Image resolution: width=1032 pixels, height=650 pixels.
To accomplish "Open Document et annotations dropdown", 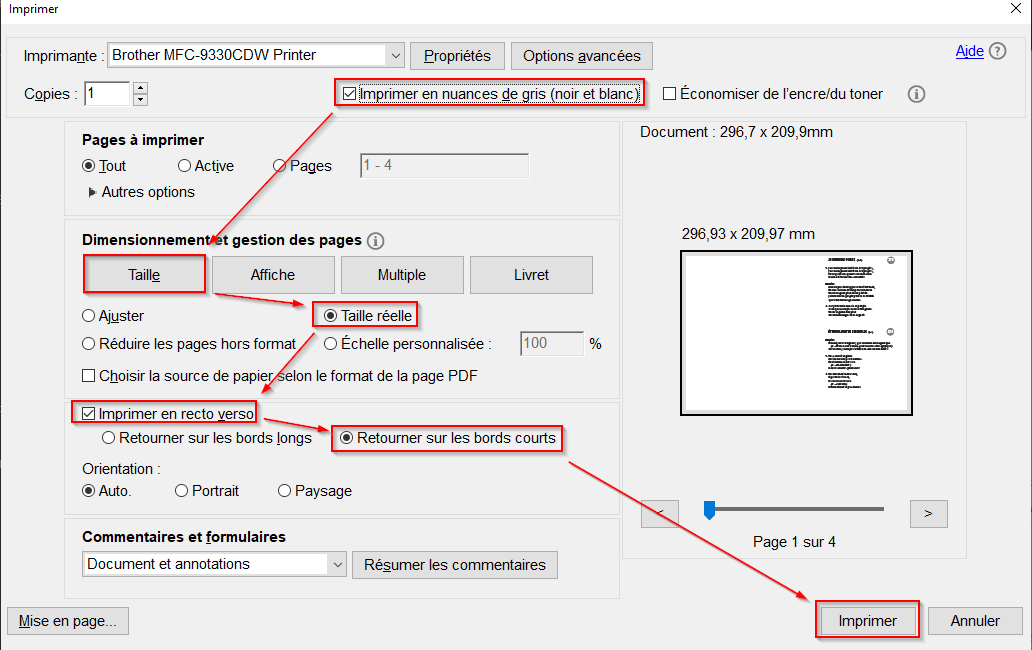I will [x=336, y=564].
